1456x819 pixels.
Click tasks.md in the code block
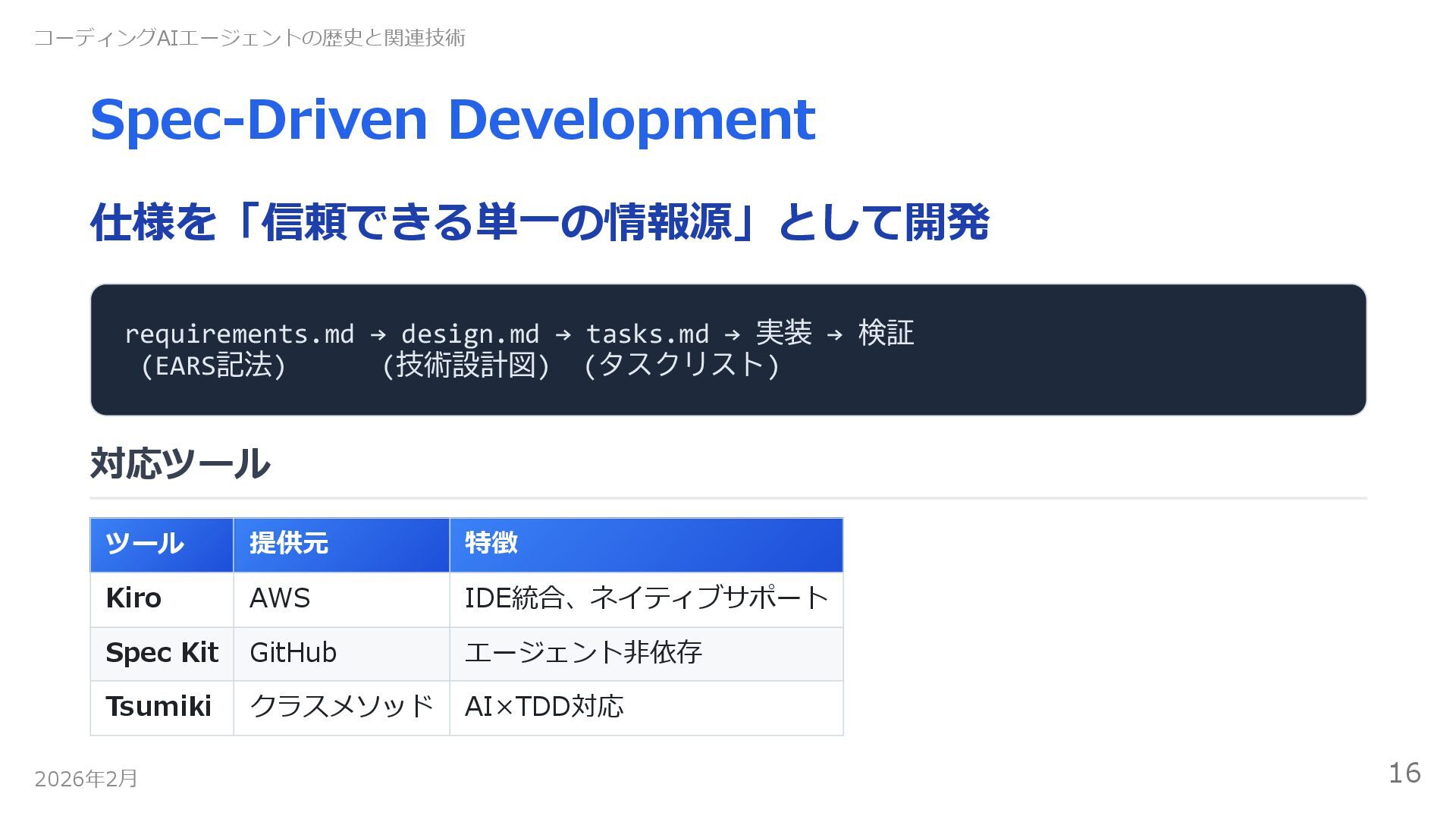click(647, 334)
